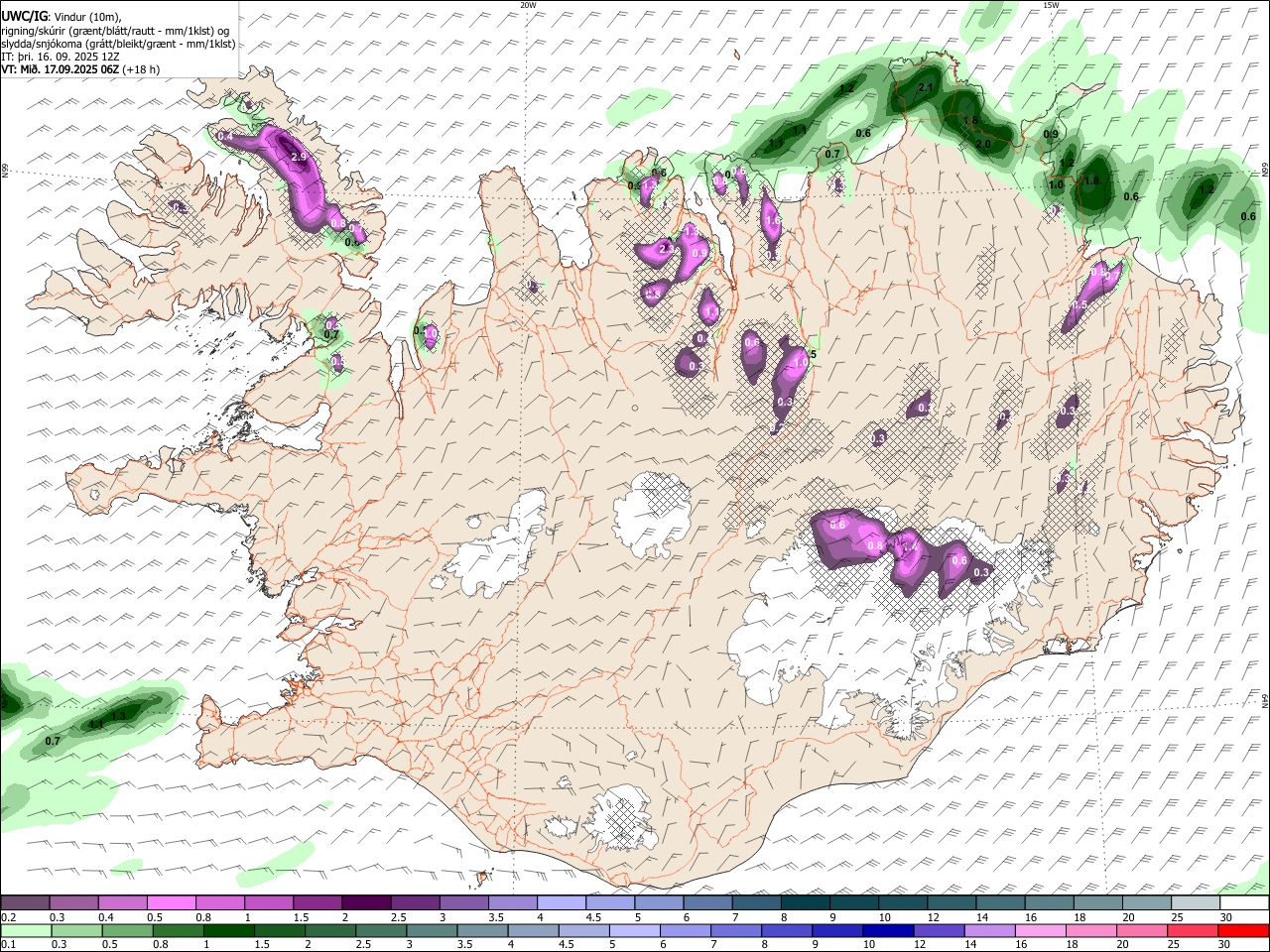Select the dark teal 8 snow scale swatch

tap(805, 903)
